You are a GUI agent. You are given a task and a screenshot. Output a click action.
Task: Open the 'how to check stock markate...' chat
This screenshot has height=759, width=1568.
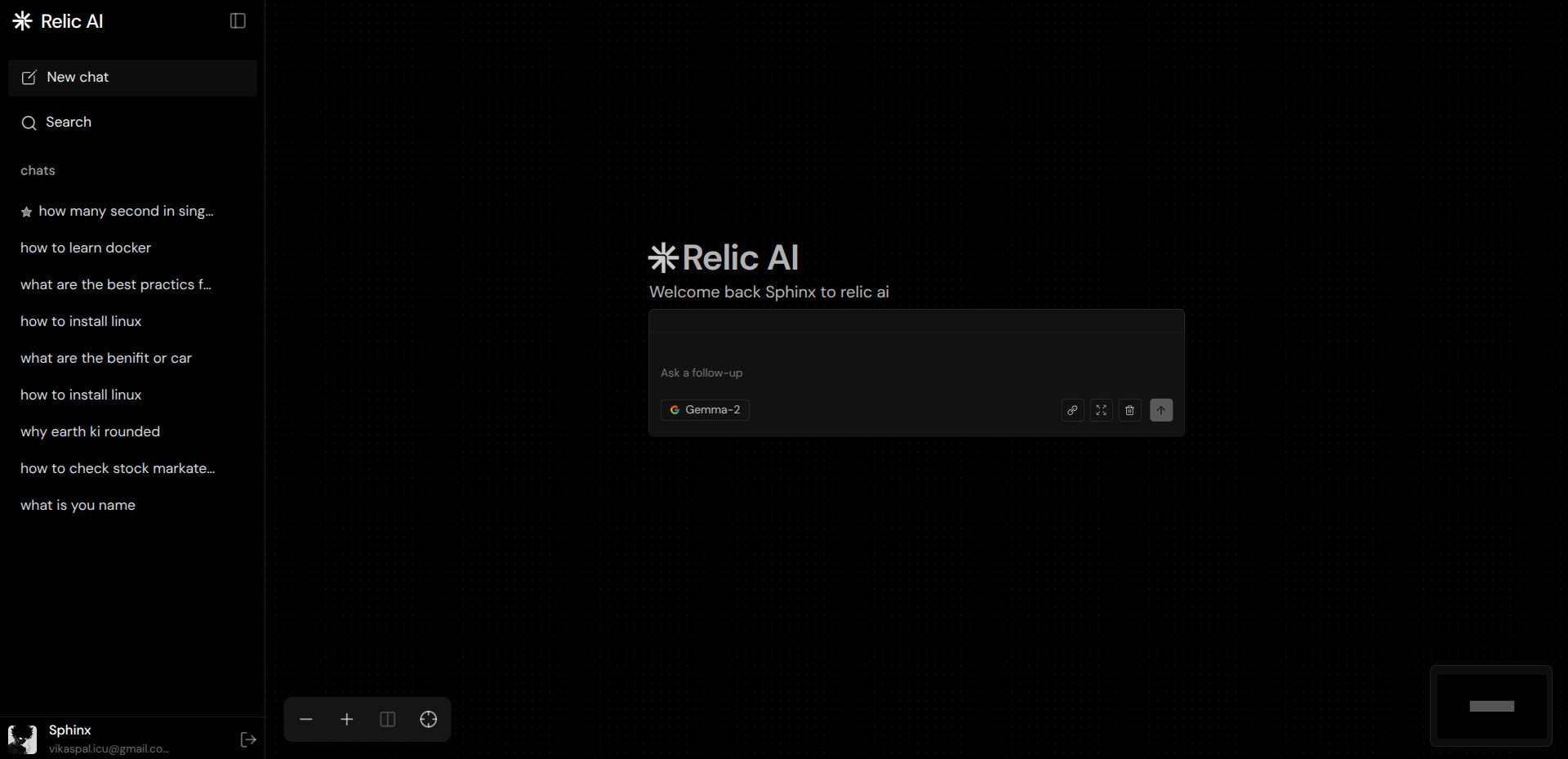tap(118, 468)
